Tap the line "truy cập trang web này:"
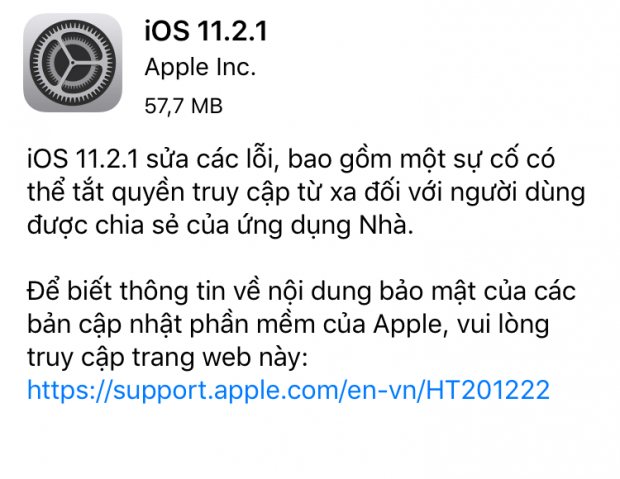Image resolution: width=620 pixels, height=479 pixels. point(167,358)
